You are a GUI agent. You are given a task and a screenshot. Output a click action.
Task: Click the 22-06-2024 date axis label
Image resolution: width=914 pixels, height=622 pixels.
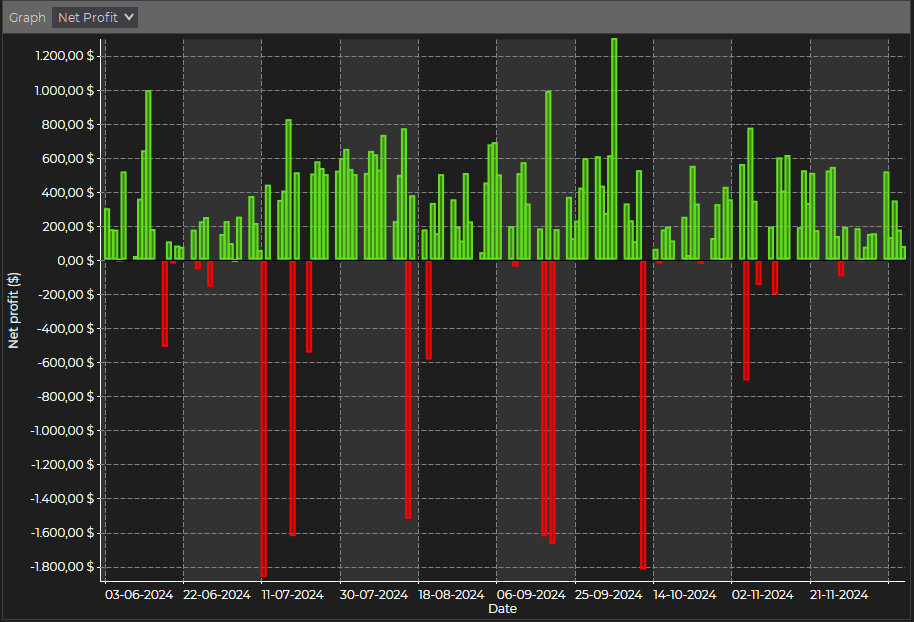tap(217, 594)
